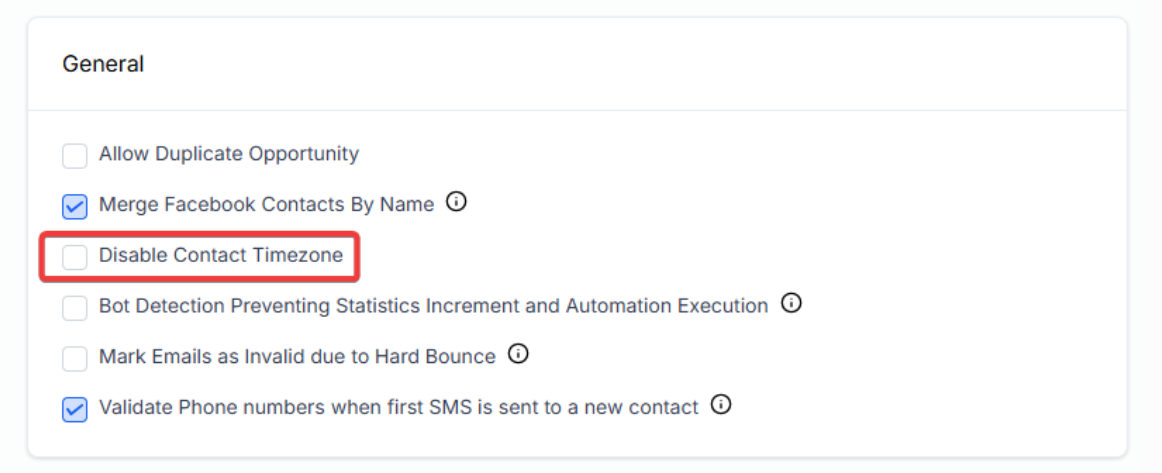Viewport: 1162px width, 473px height.
Task: Check Mark Emails as Invalid checkbox
Action: coord(75,358)
